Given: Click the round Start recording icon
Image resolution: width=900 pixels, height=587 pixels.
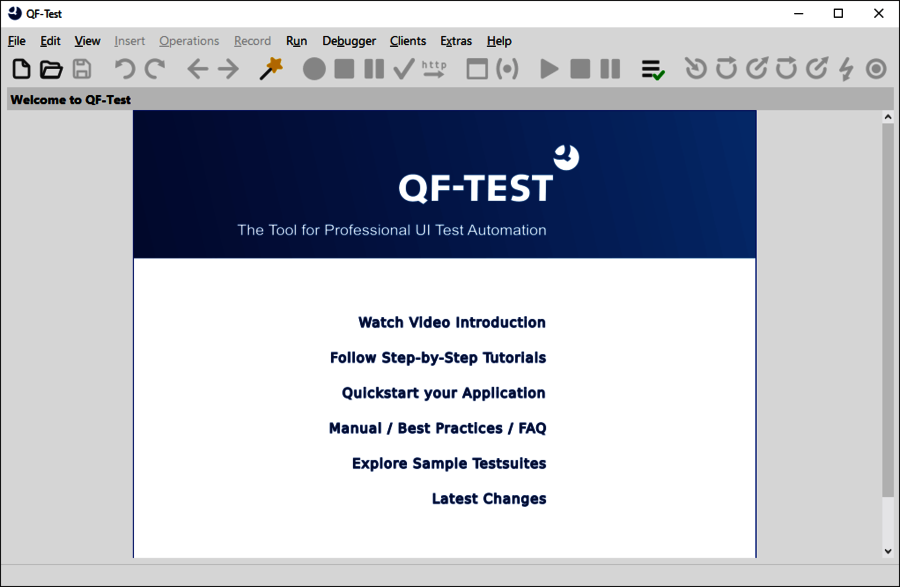Looking at the screenshot, I should 315,69.
